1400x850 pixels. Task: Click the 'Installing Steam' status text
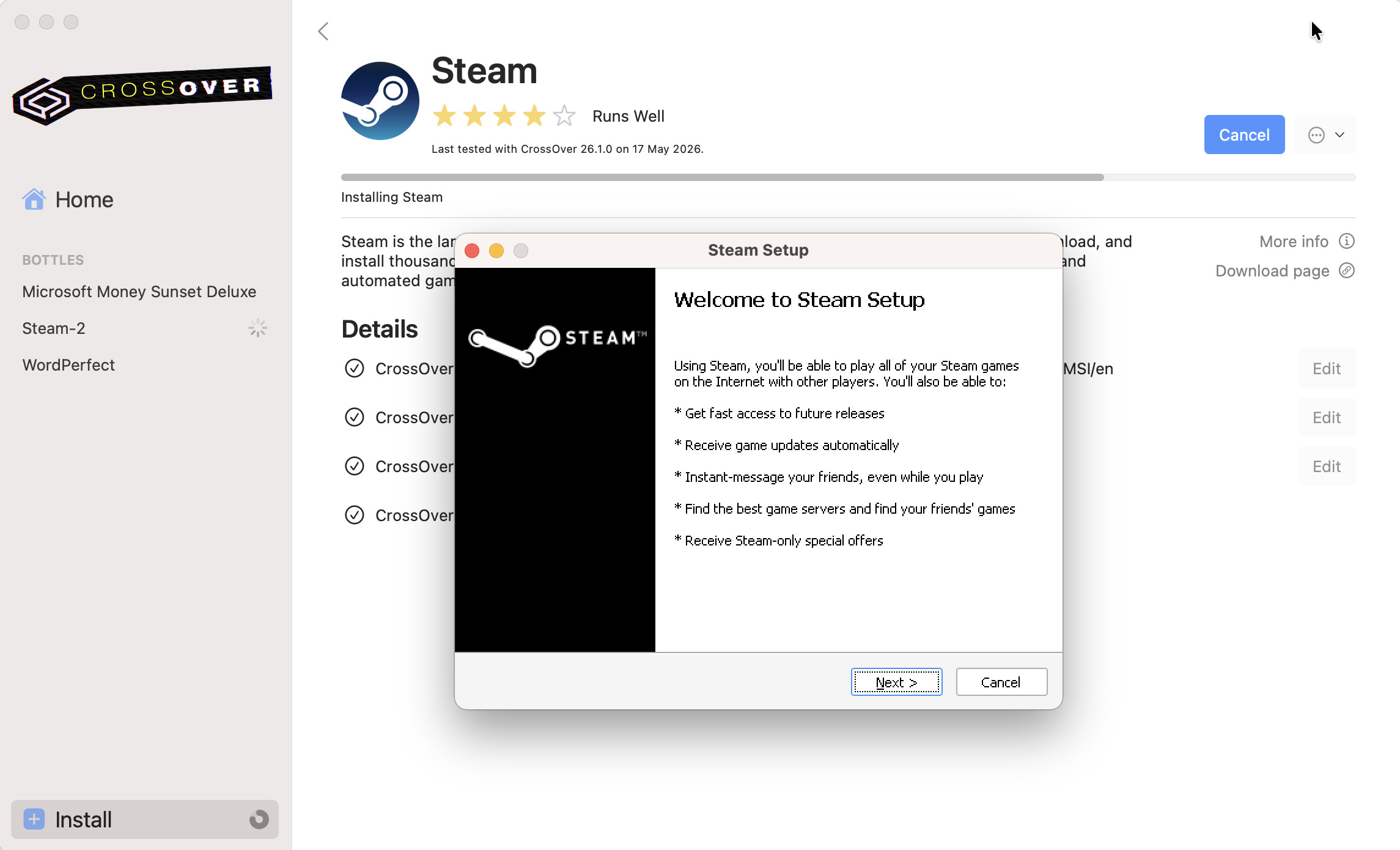coord(392,198)
